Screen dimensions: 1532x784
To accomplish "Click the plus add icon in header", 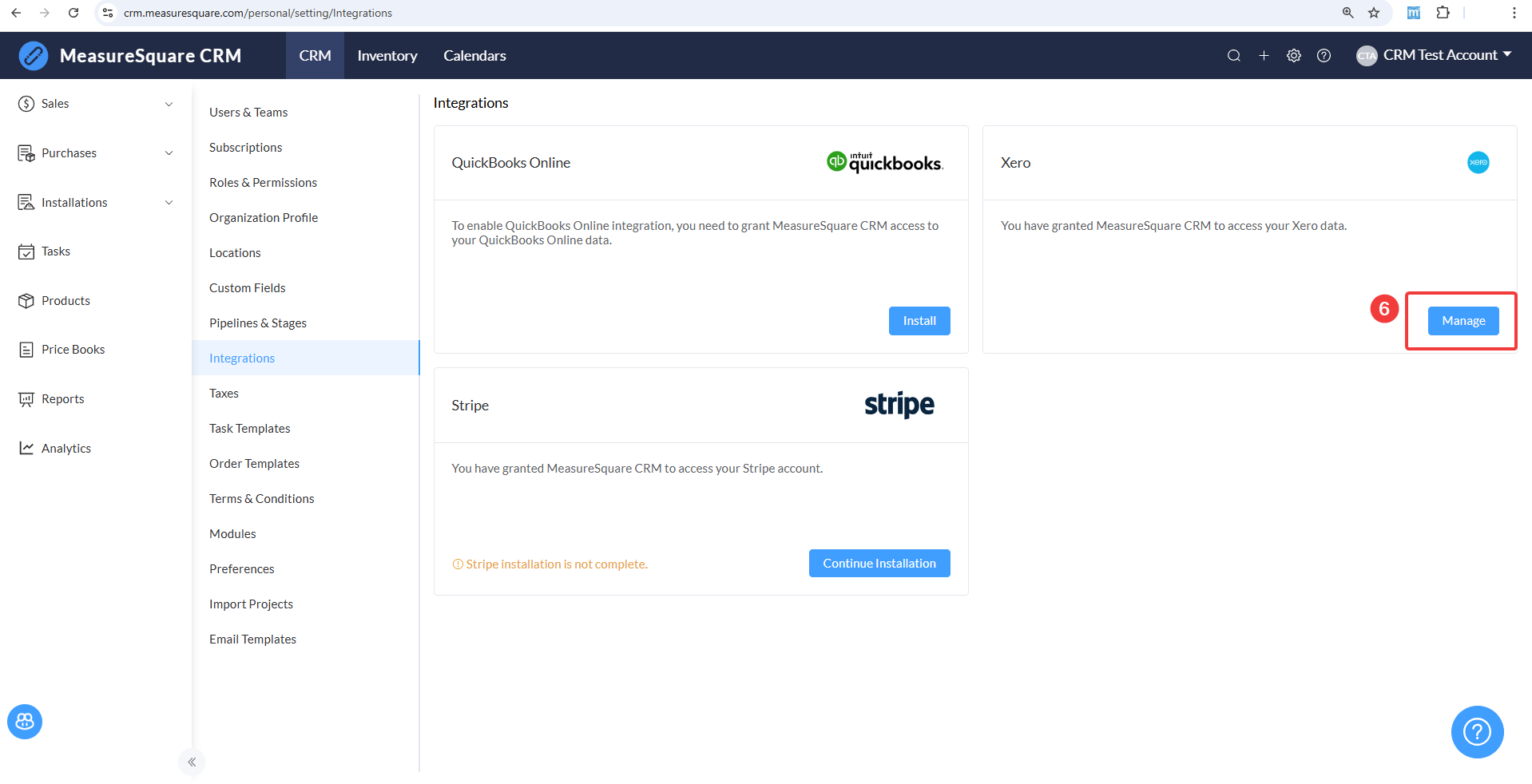I will (x=1264, y=55).
